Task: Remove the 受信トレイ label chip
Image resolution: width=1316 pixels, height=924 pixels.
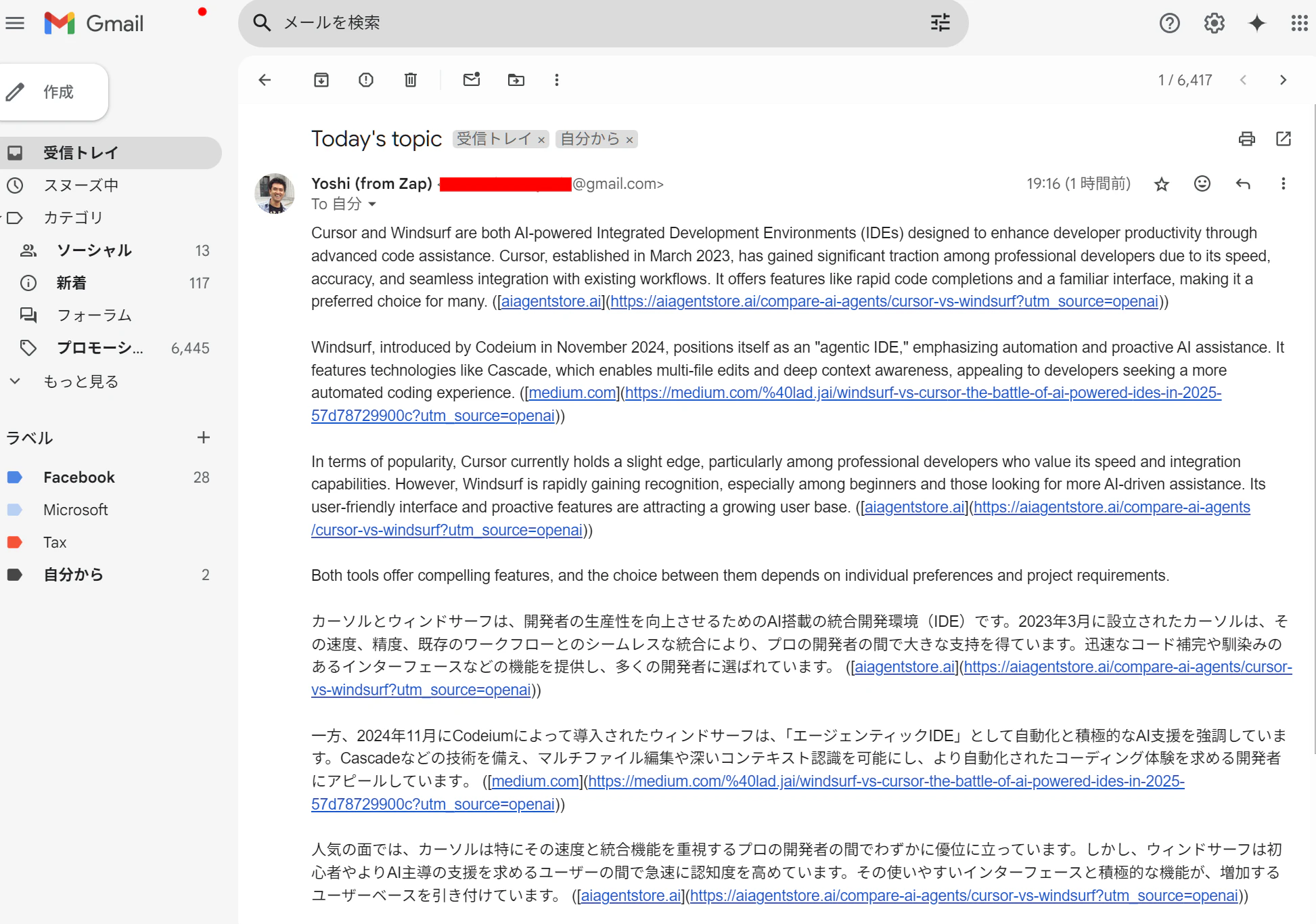Action: (541, 139)
